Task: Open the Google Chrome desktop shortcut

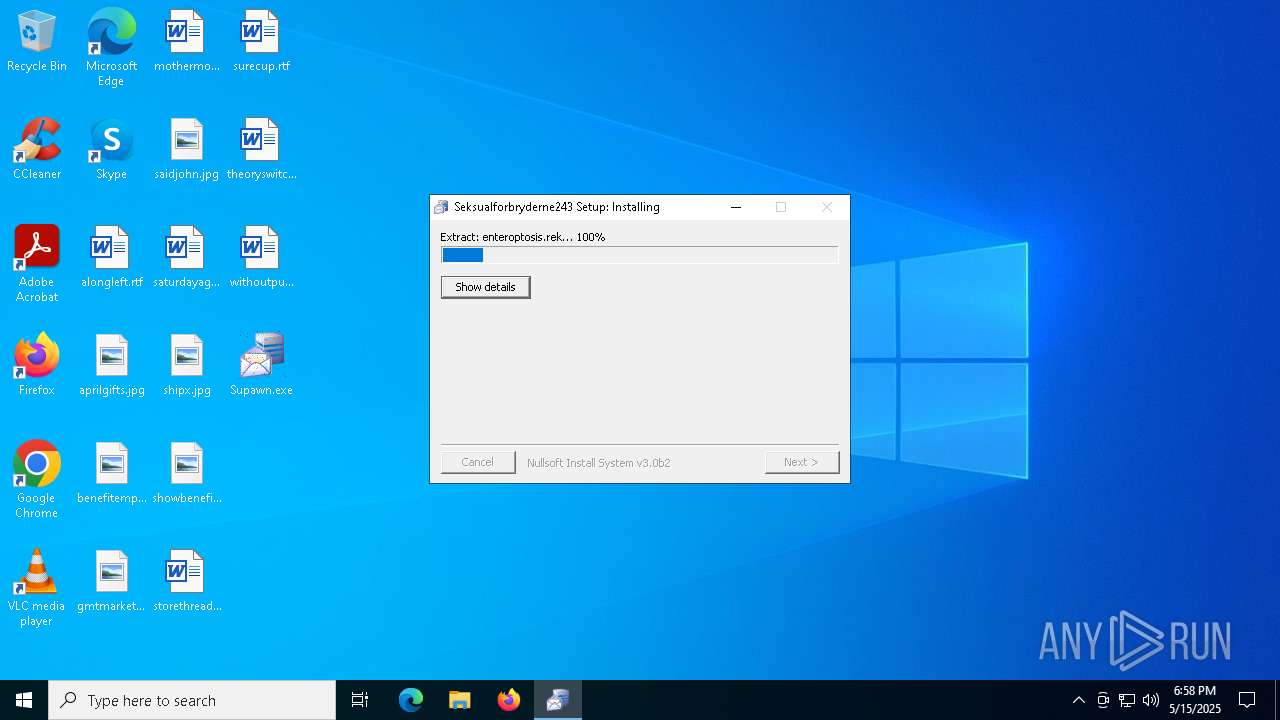Action: coord(37,480)
